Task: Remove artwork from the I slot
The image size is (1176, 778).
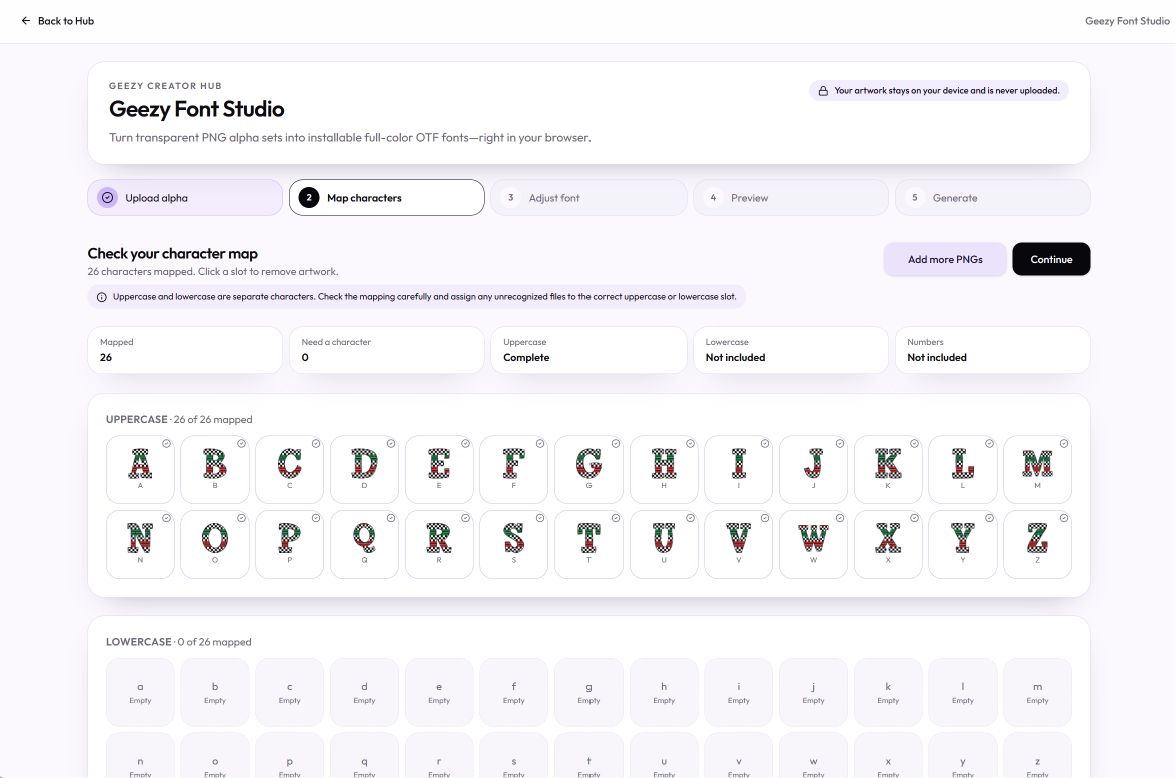Action: tap(739, 470)
